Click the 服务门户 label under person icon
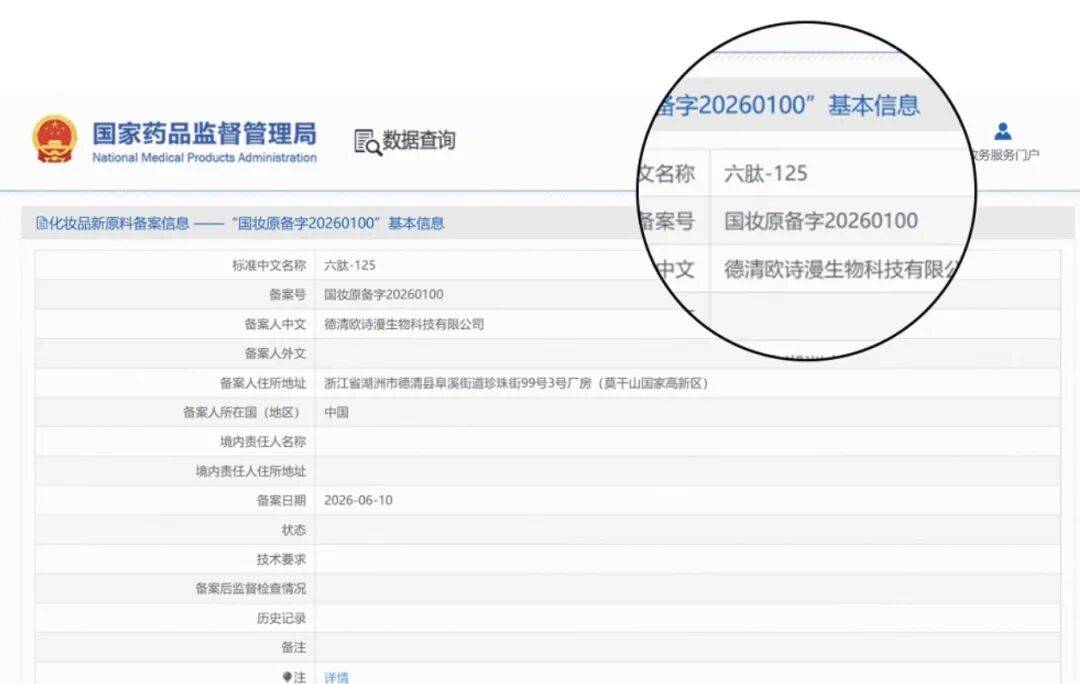The width and height of the screenshot is (1080, 684). tap(1005, 155)
